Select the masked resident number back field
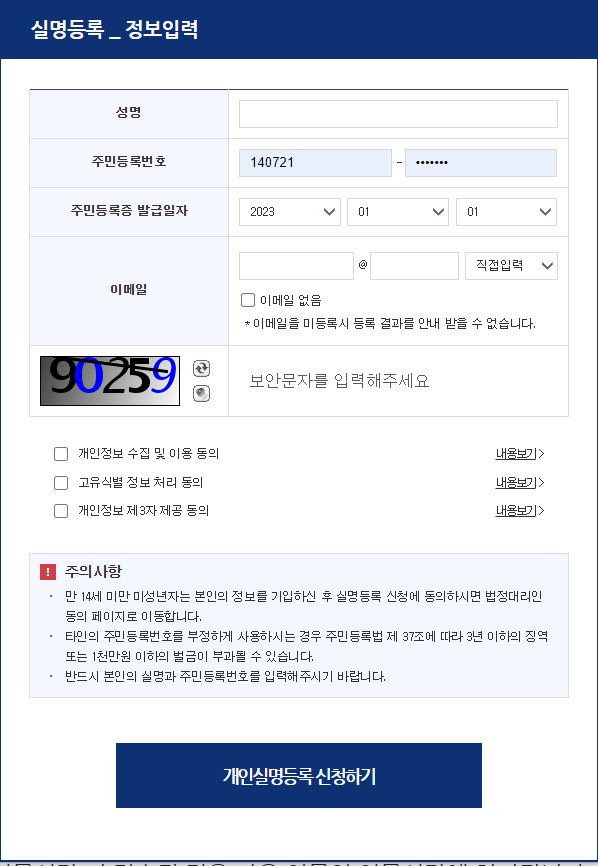Image resolution: width=598 pixels, height=866 pixels. point(481,163)
